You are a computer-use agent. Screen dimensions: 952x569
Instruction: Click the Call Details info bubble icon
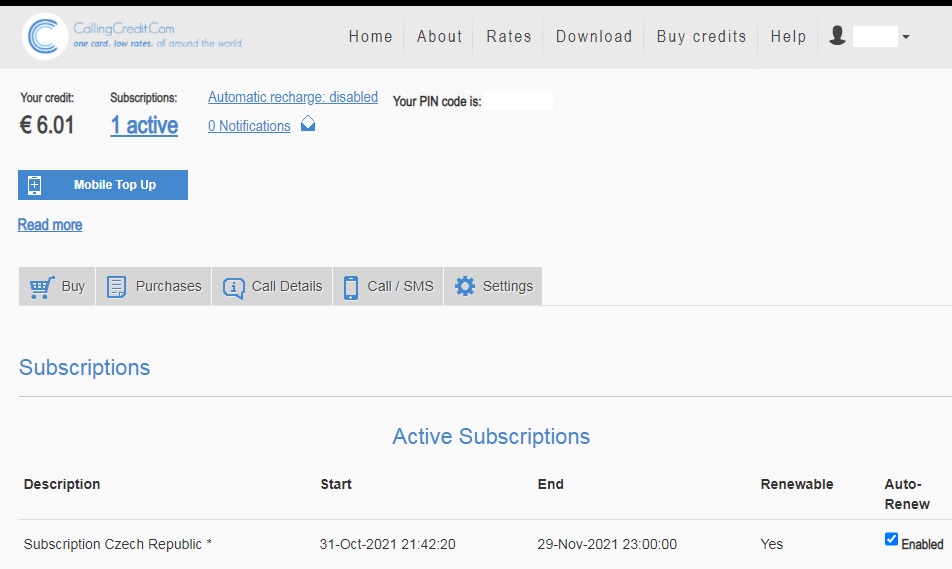tap(233, 287)
